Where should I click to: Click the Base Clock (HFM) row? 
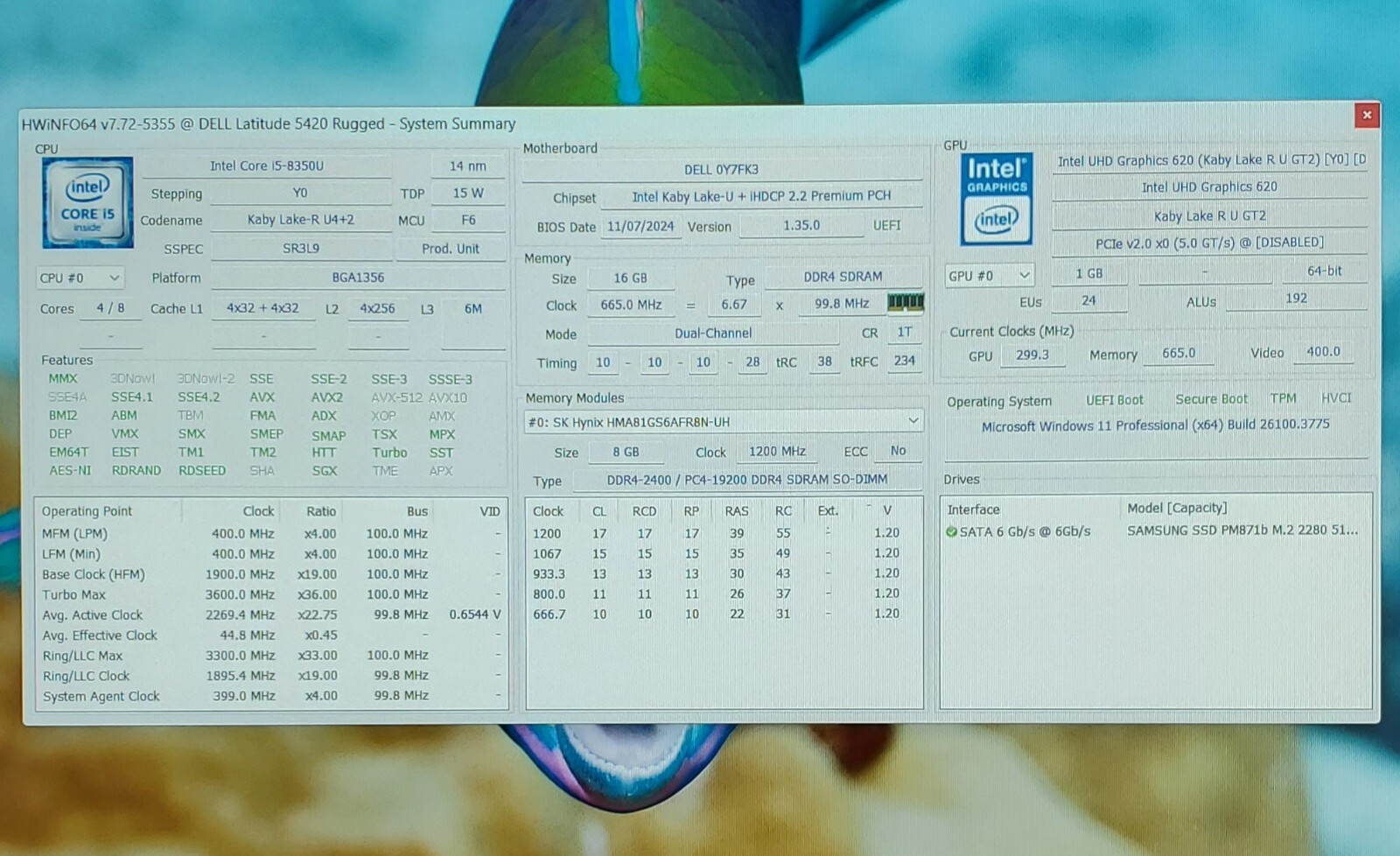tap(271, 574)
